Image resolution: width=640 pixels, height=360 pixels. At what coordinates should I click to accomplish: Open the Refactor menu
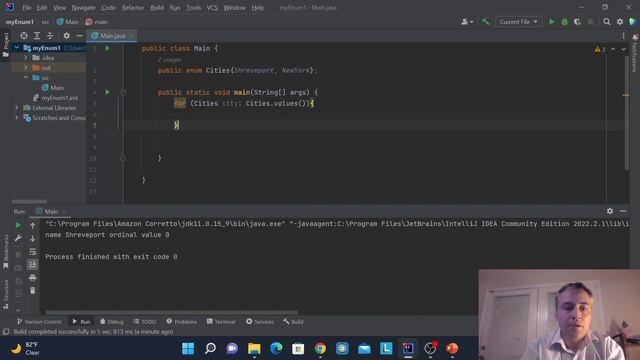coord(133,8)
